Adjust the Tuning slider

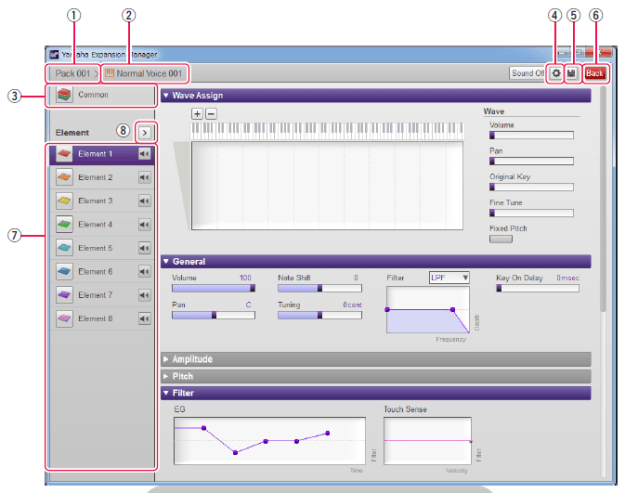pos(320,315)
